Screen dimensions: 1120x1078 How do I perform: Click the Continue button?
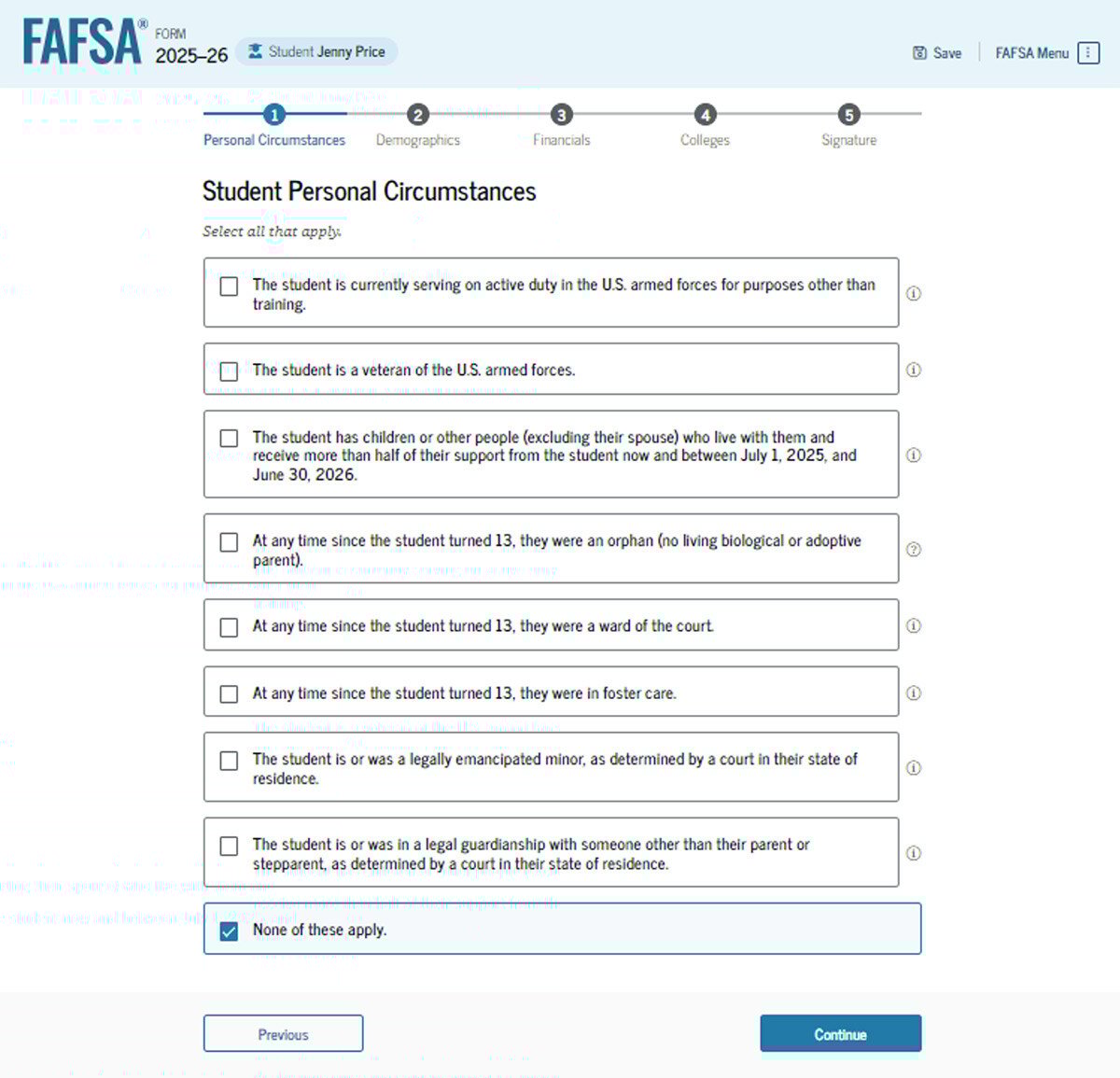point(840,1033)
